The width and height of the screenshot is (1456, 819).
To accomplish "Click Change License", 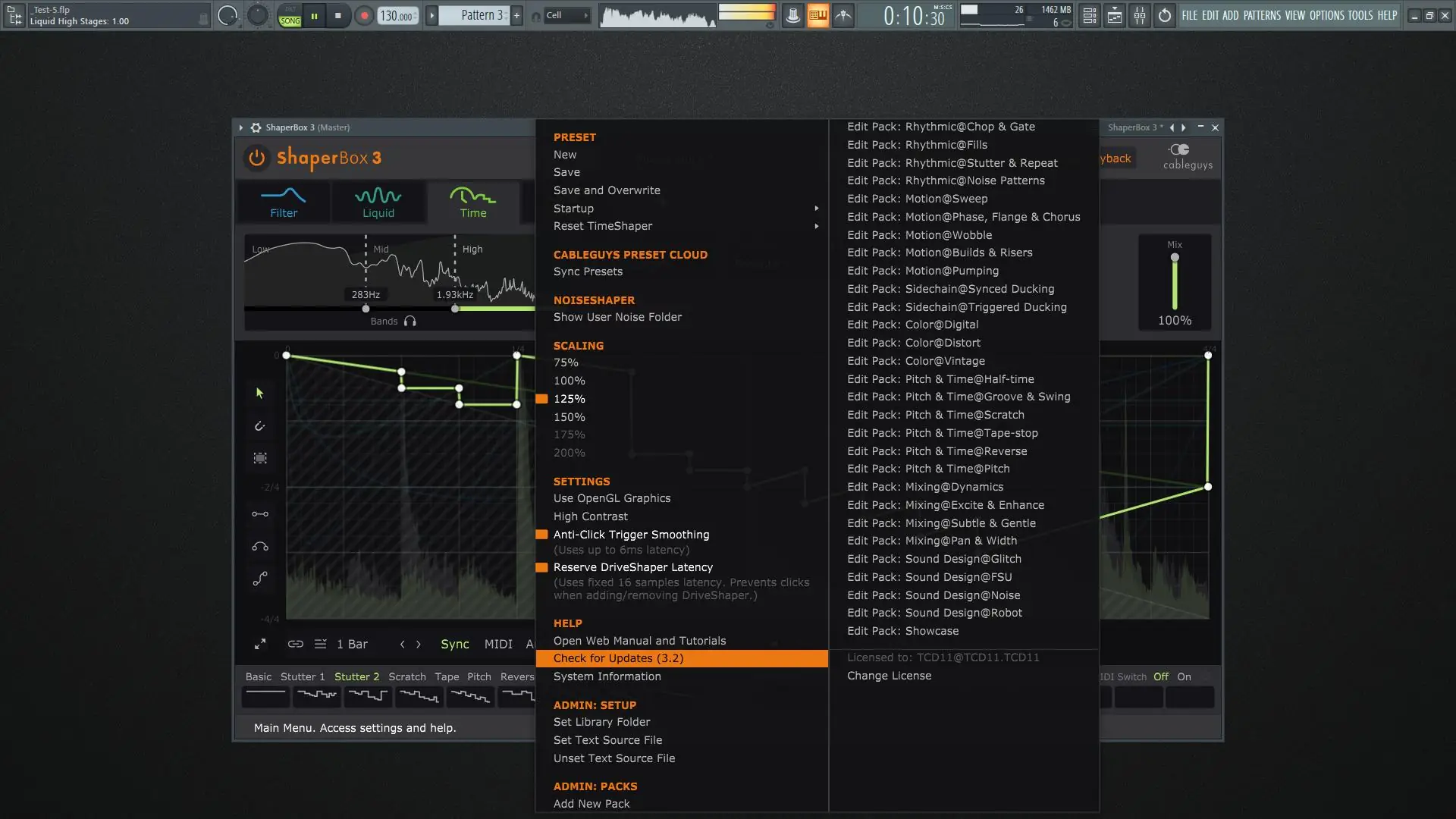I will pyautogui.click(x=889, y=676).
